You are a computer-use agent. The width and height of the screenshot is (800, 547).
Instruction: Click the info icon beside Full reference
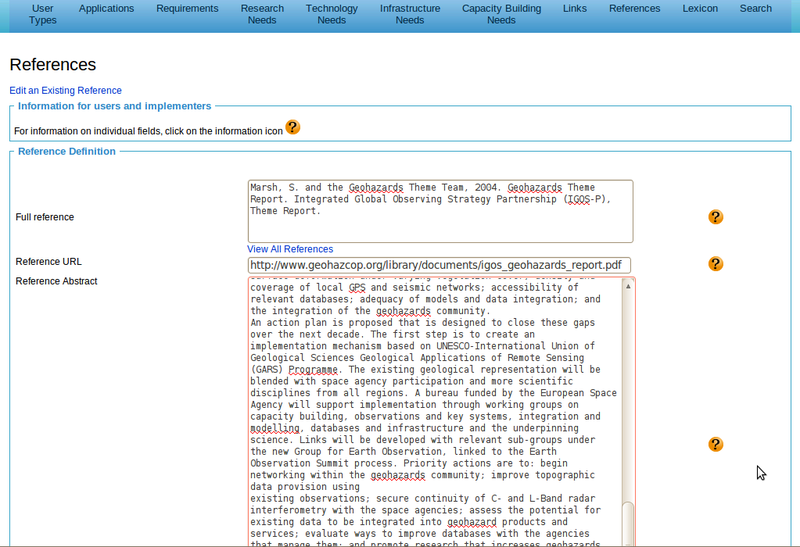coord(715,217)
